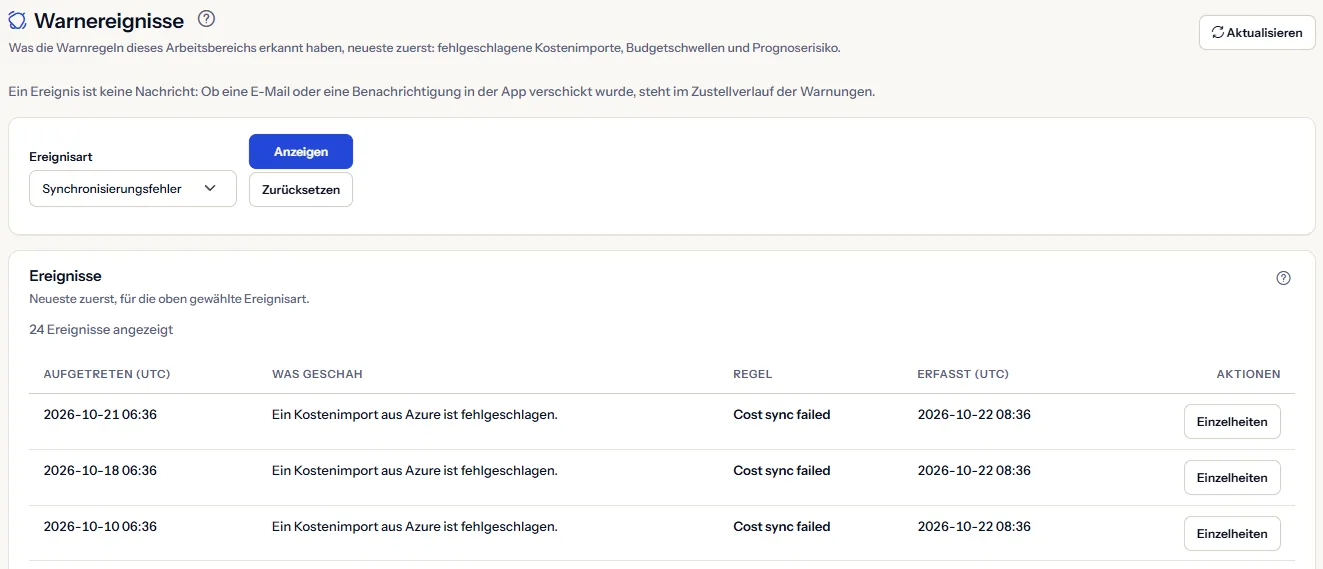Open the Ereignisart dropdown Synchronisierungsfehler

pos(133,188)
